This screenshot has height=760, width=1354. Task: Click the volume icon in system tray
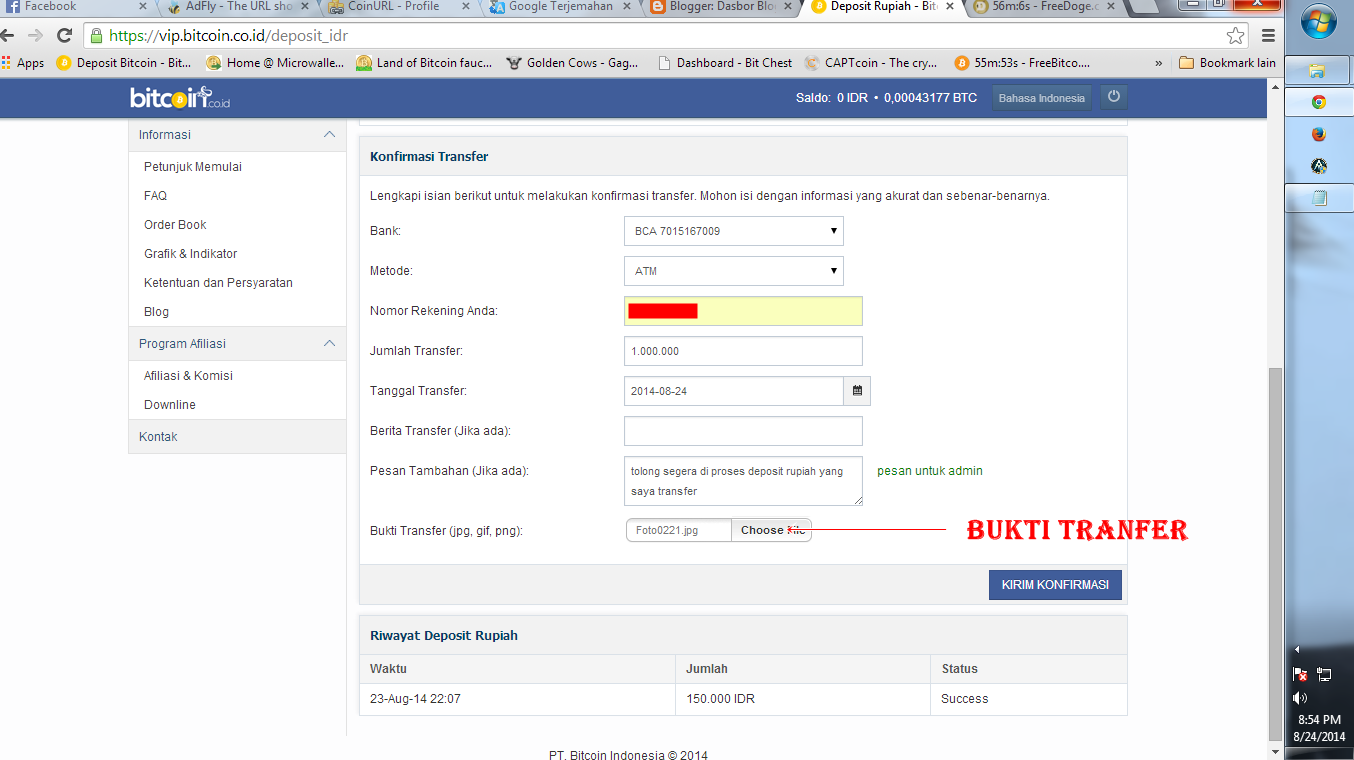1300,698
